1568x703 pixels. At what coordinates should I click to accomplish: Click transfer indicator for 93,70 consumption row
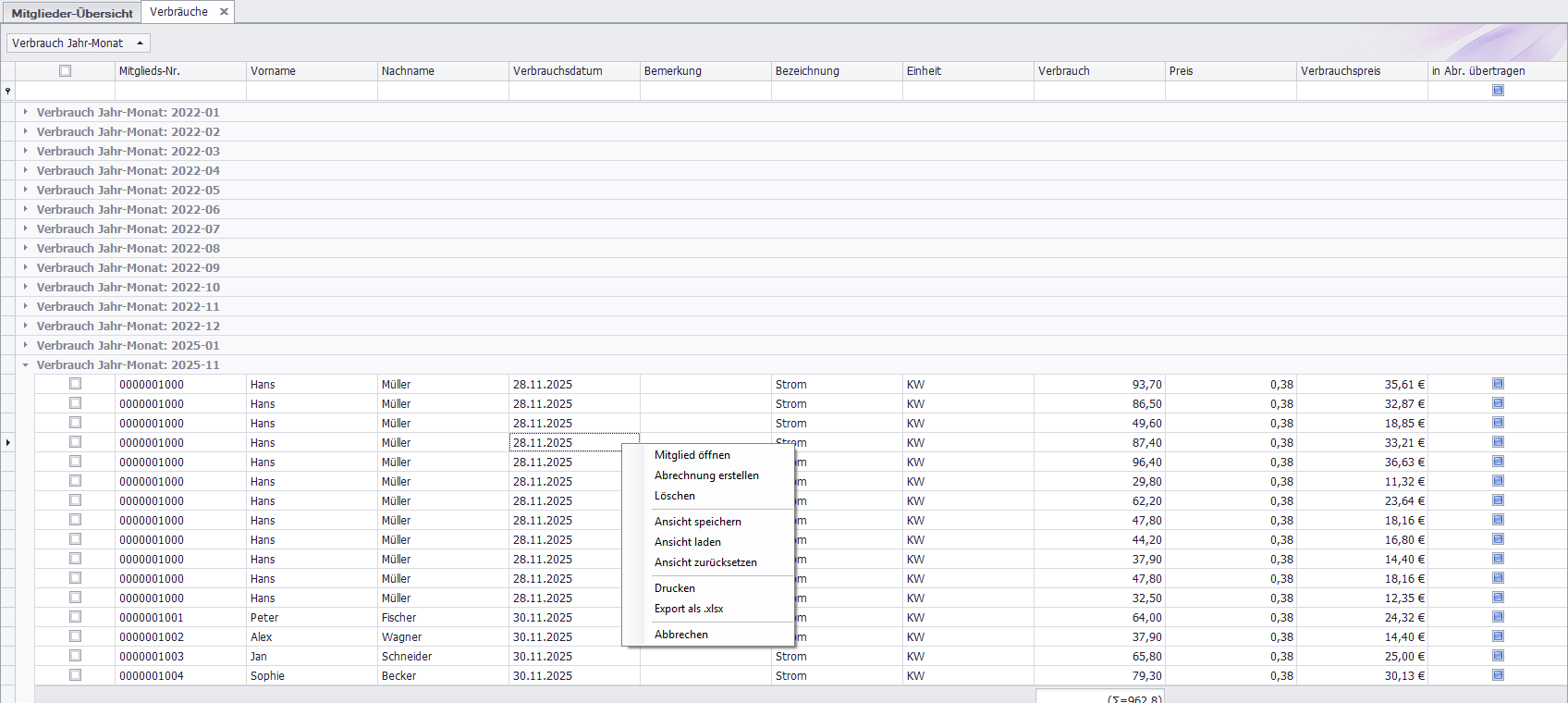1498,384
